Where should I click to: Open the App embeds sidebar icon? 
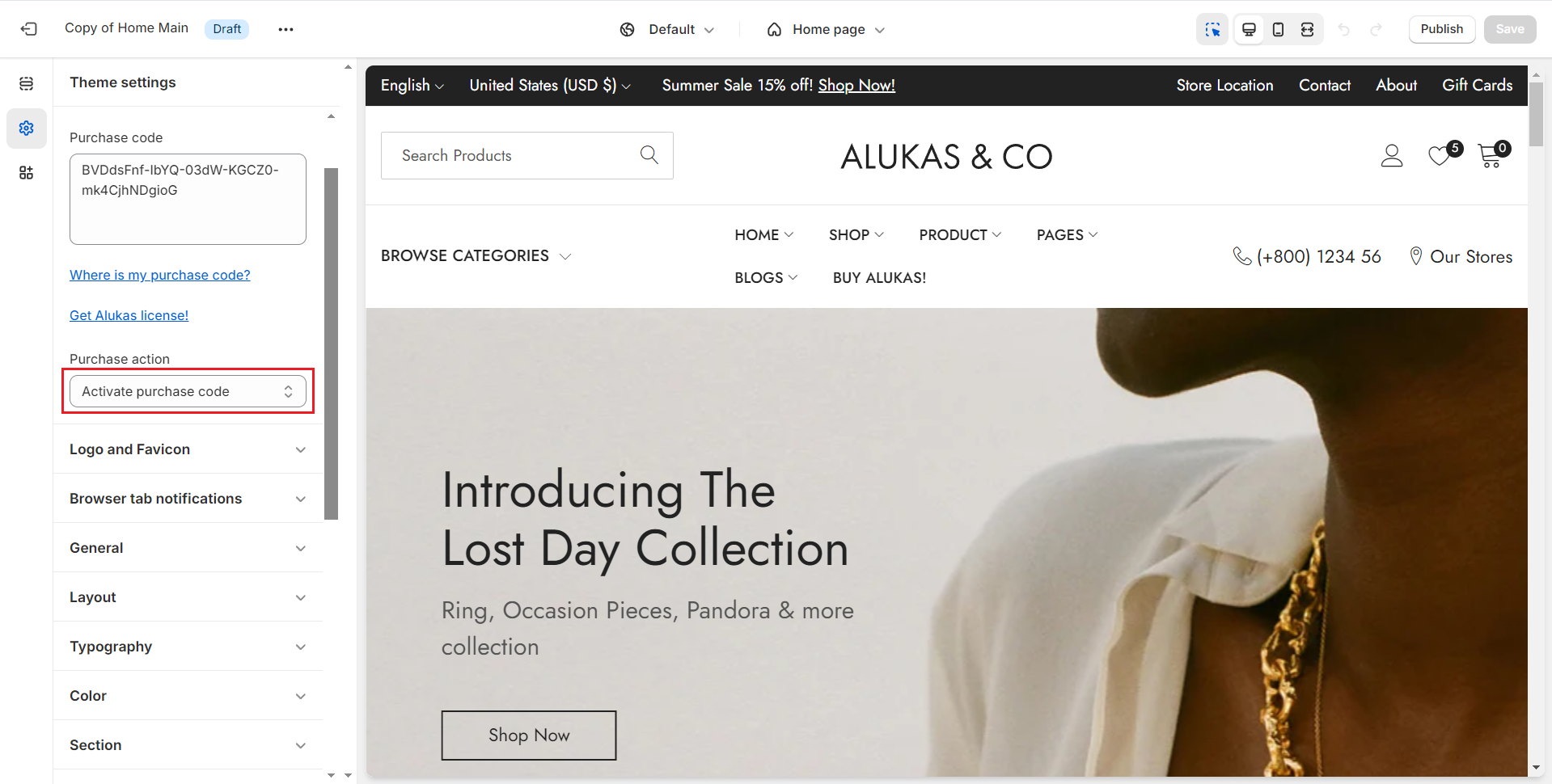click(27, 172)
